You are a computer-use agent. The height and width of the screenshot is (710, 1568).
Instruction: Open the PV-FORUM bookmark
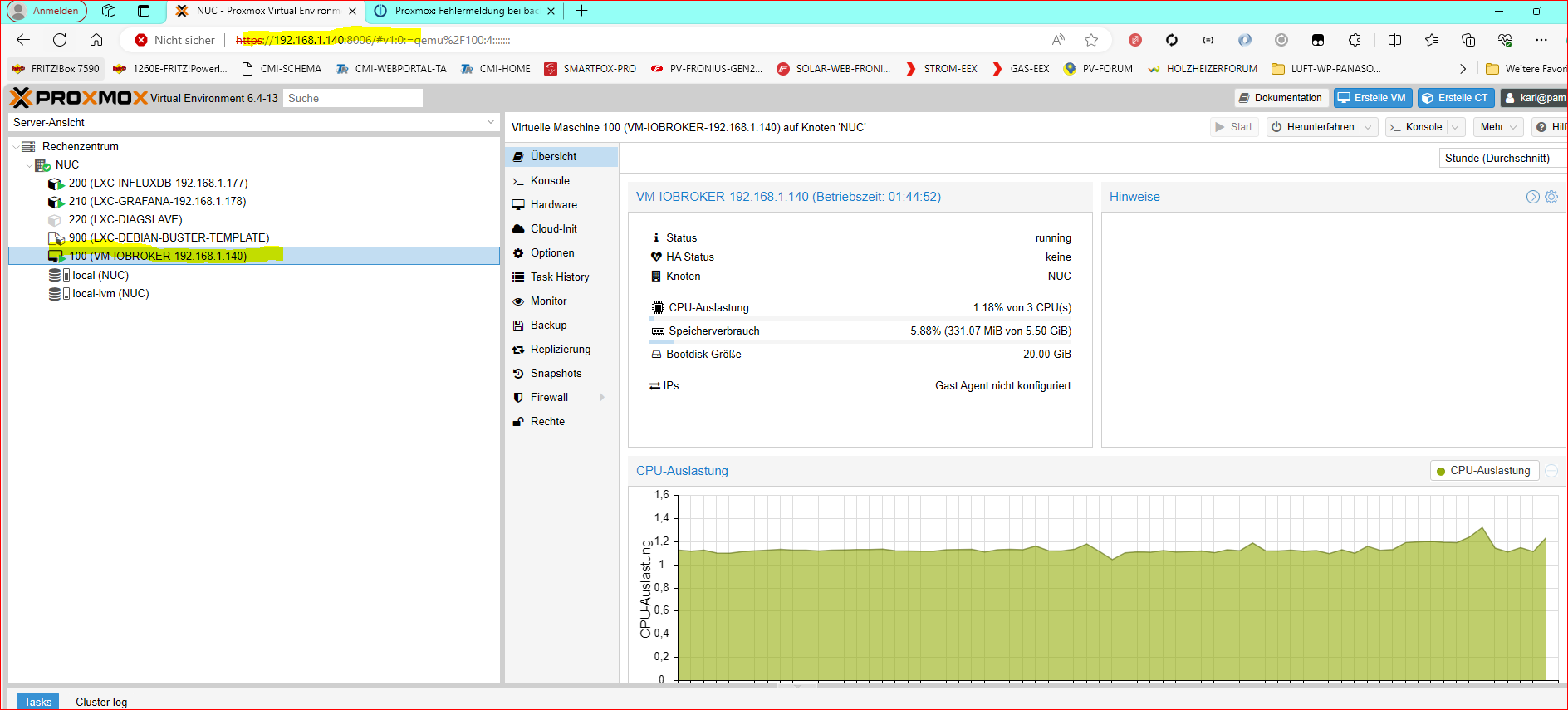(1098, 69)
